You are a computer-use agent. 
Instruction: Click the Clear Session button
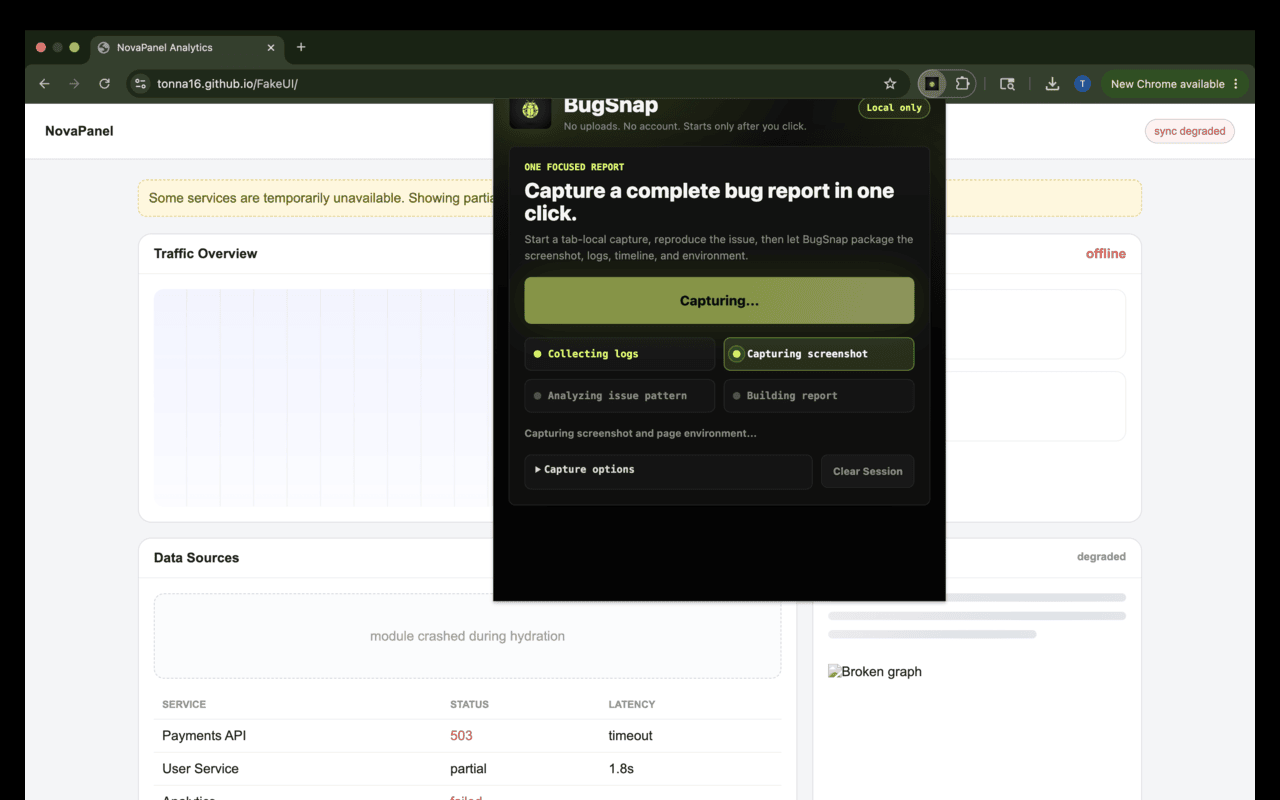pos(868,471)
